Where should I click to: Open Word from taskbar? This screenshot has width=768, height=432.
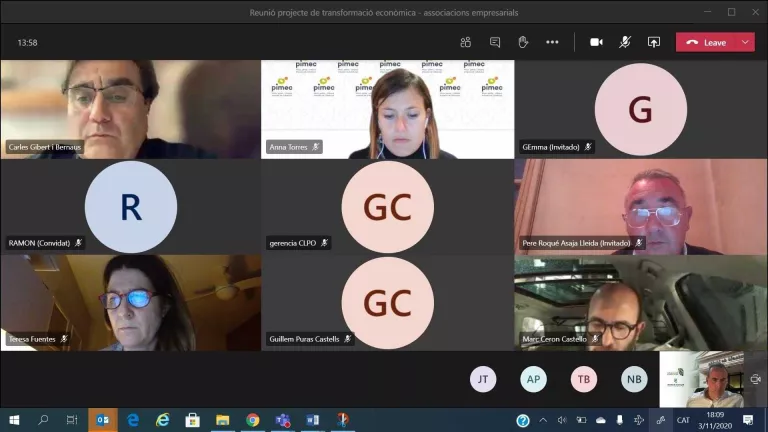[312, 420]
